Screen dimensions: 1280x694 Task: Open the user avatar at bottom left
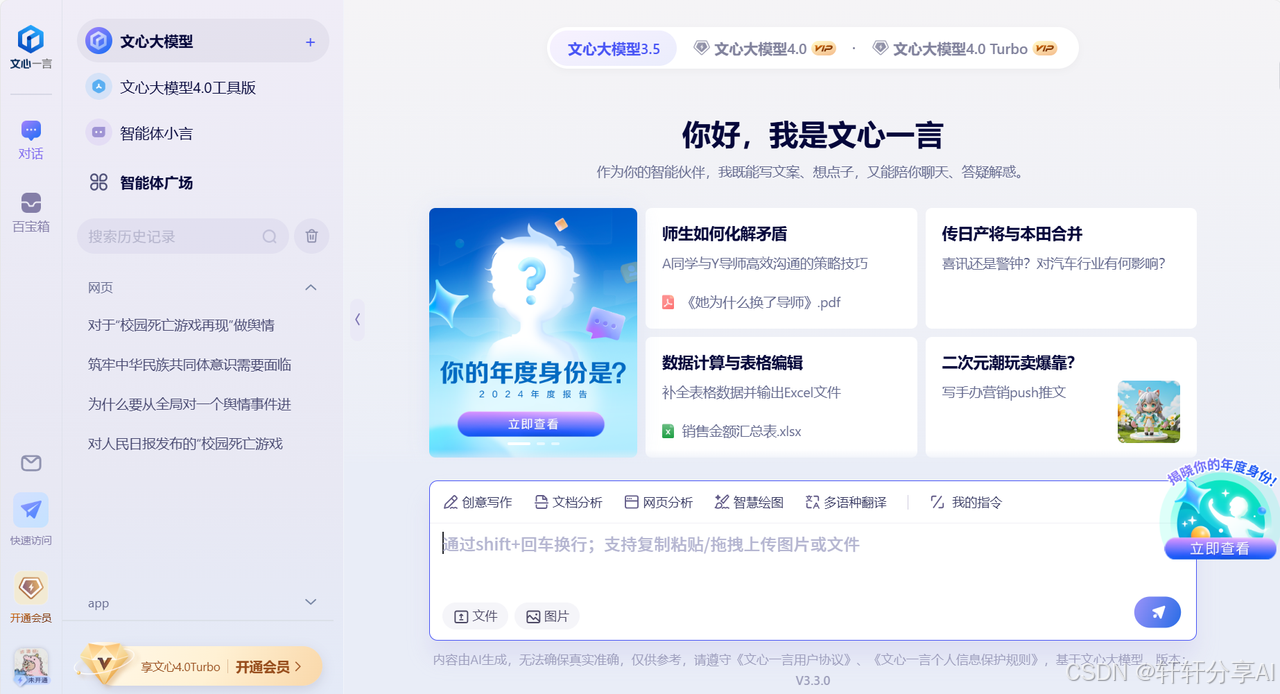click(x=31, y=664)
